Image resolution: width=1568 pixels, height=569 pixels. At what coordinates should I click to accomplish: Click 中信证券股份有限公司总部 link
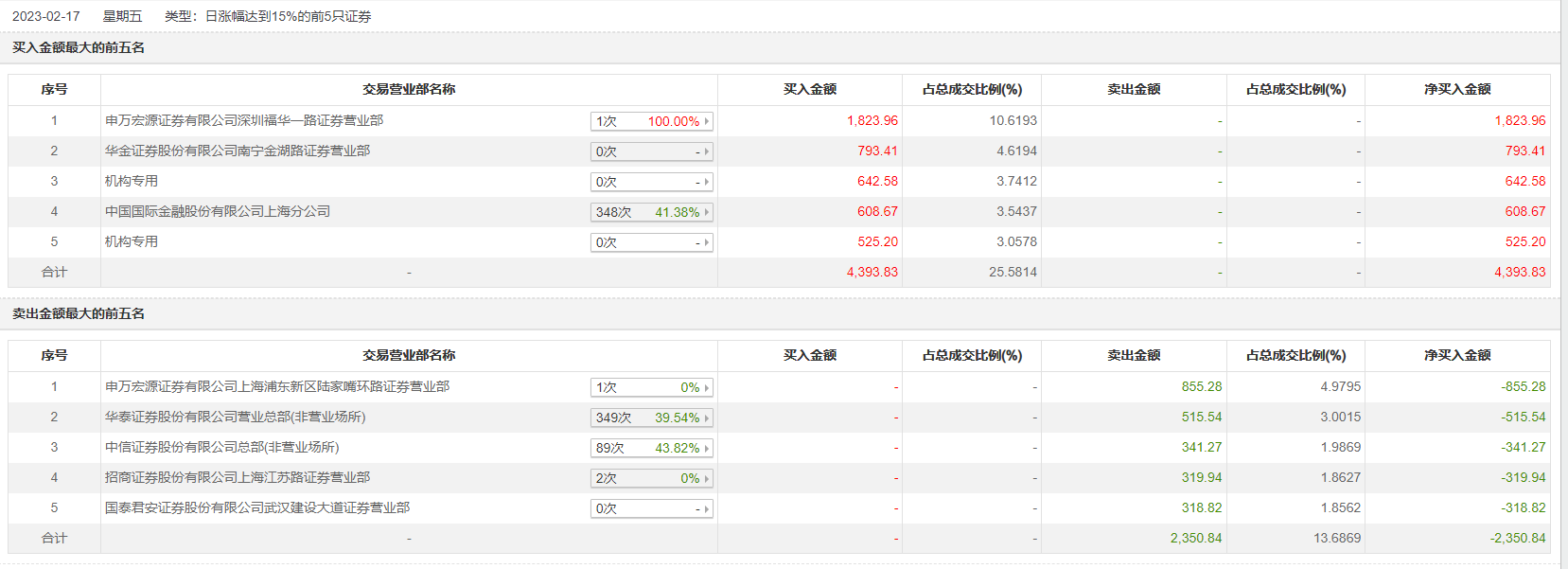221,447
